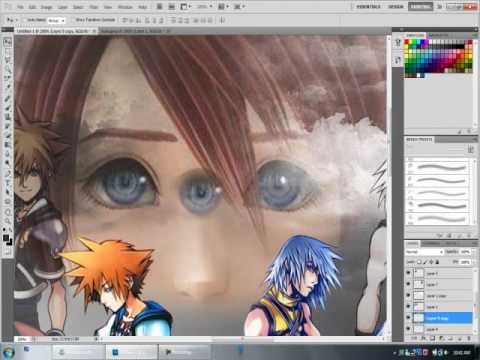Toggle visibility of the selected blue layer
Image resolution: width=480 pixels, height=360 pixels.
(x=408, y=318)
